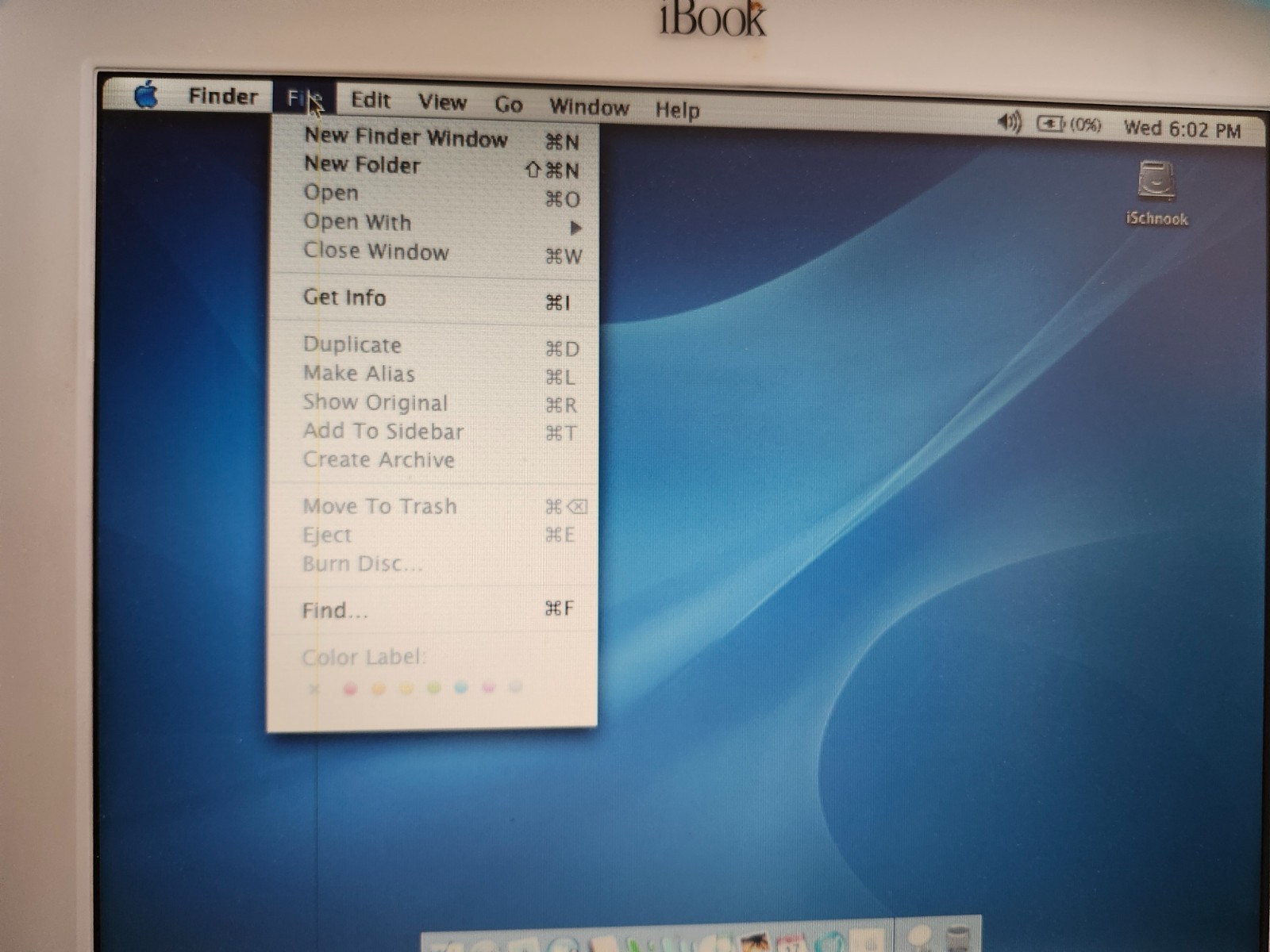Screen dimensions: 1270x952
Task: Choose Burn Disc…
Action: (x=433, y=564)
